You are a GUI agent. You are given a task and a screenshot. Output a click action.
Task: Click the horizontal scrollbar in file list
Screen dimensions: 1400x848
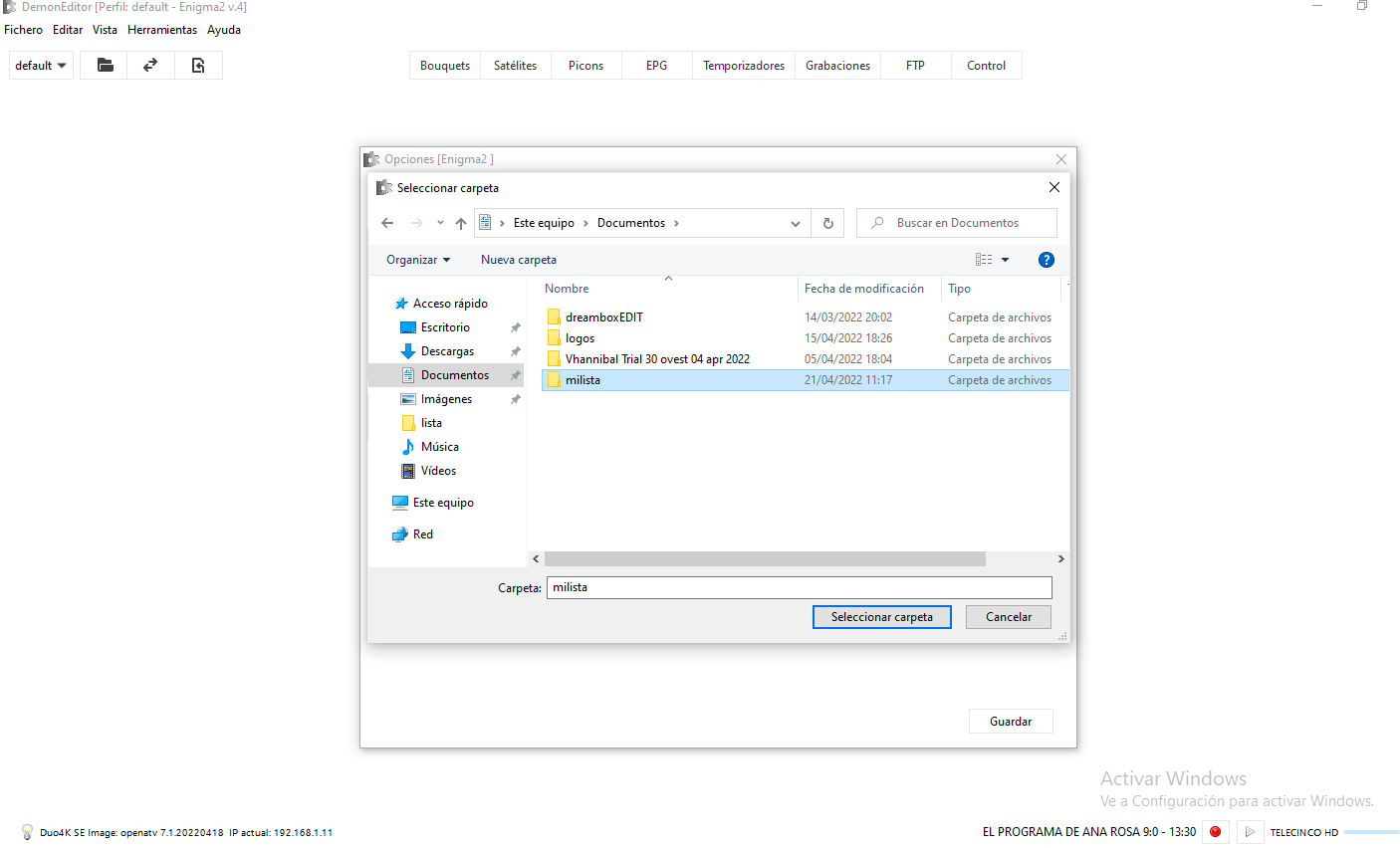click(x=765, y=559)
